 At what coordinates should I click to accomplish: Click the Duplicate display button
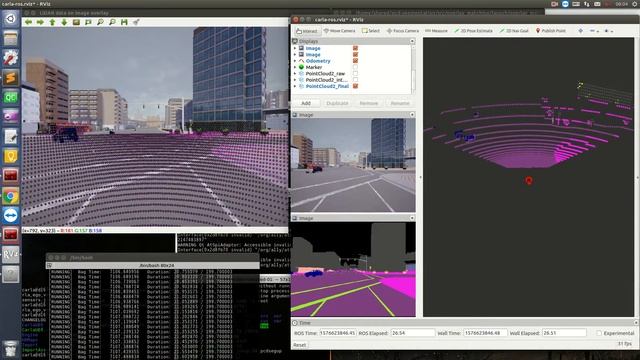[338, 103]
